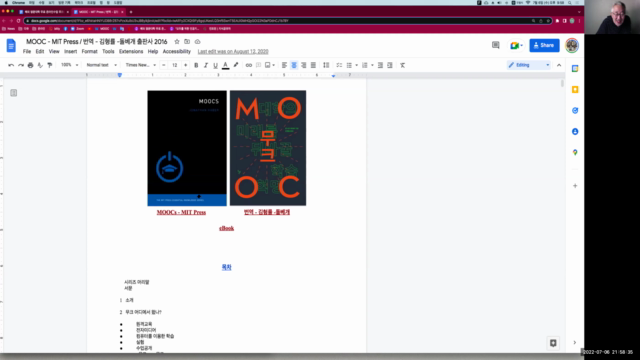Image resolution: width=640 pixels, height=360 pixels.
Task: Insert a link with the link icon
Action: tap(249, 65)
